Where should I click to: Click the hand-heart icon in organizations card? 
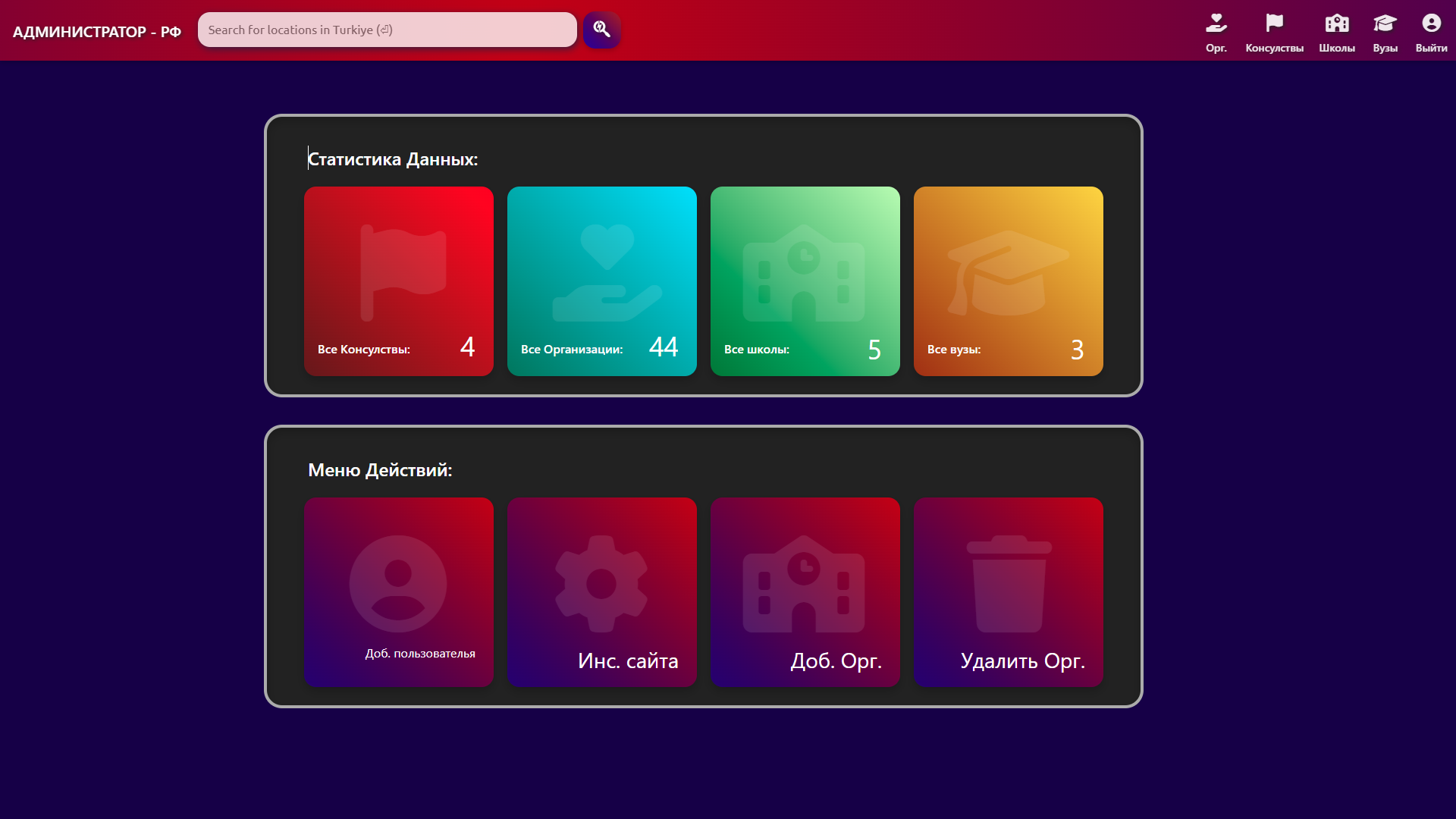(x=607, y=273)
